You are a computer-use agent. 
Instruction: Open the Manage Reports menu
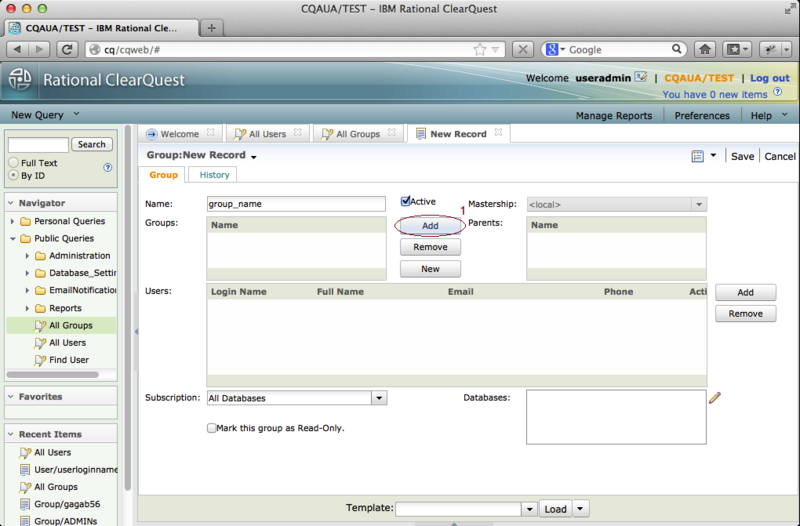click(613, 115)
